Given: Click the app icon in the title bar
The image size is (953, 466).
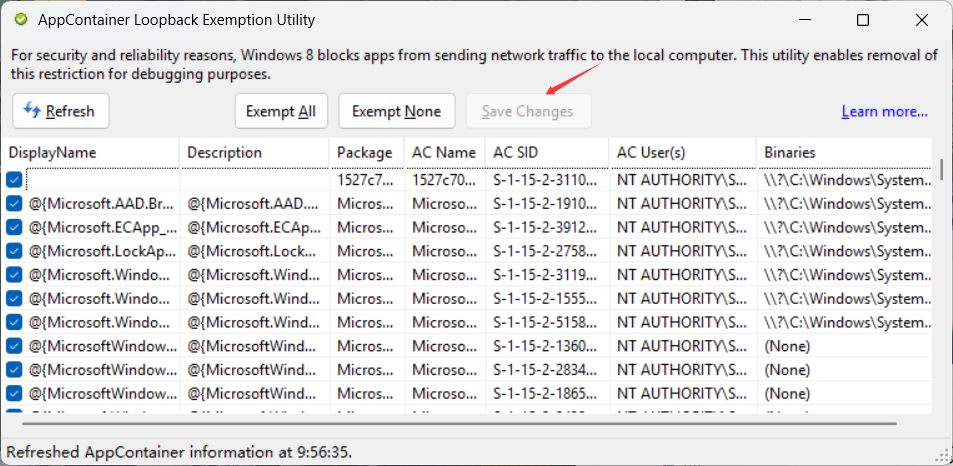Looking at the screenshot, I should [21, 20].
